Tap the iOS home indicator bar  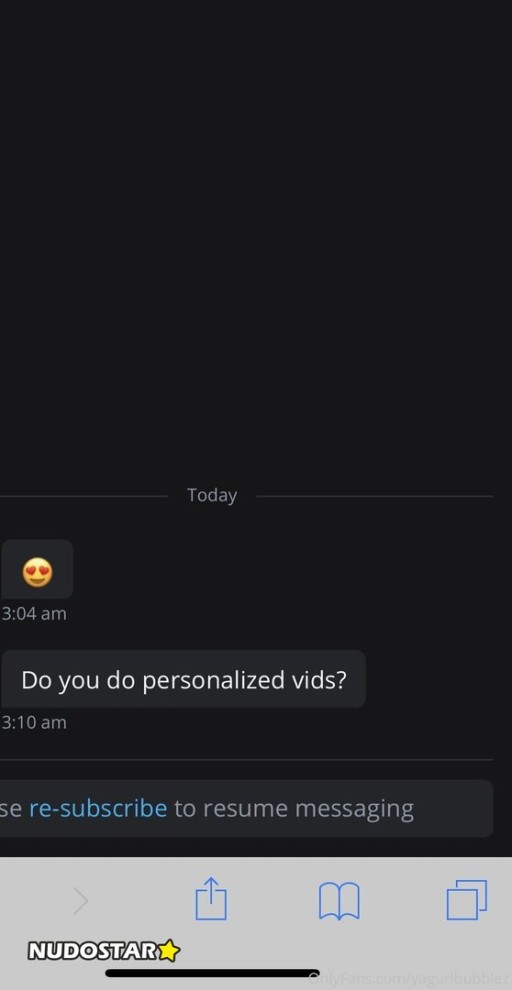pyautogui.click(x=212, y=973)
